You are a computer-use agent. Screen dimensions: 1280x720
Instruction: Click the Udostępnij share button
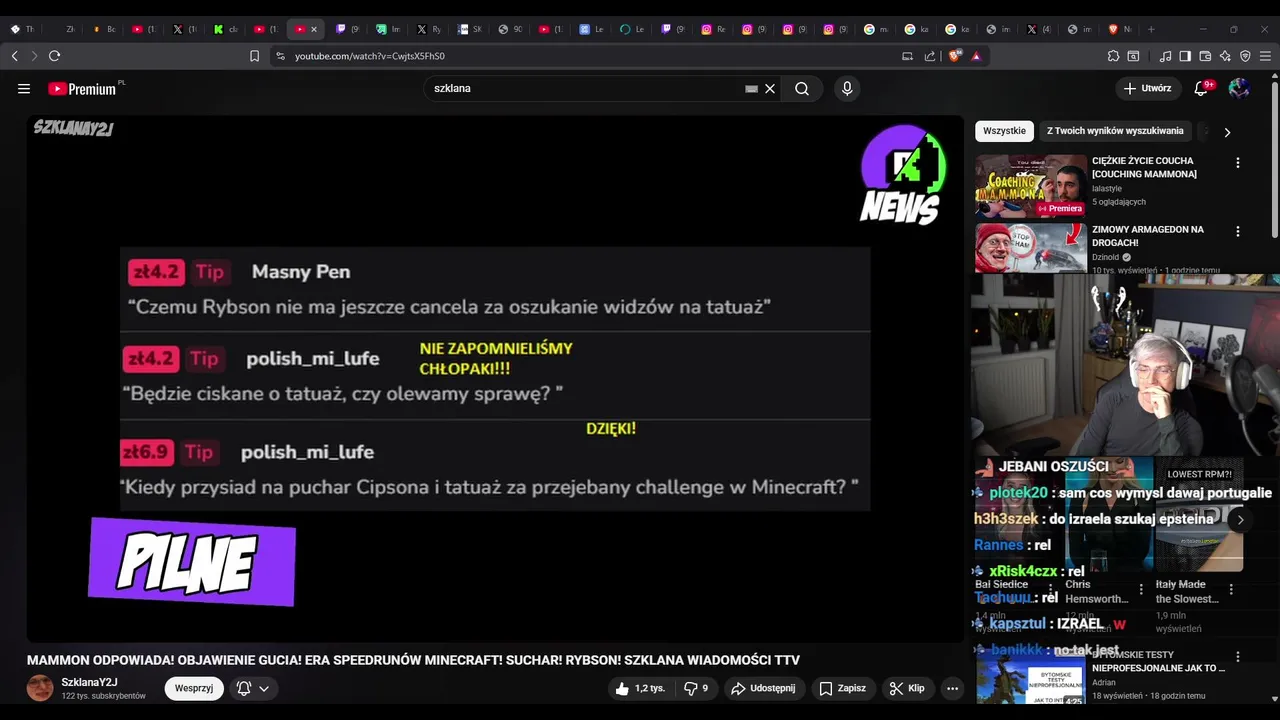pos(763,688)
